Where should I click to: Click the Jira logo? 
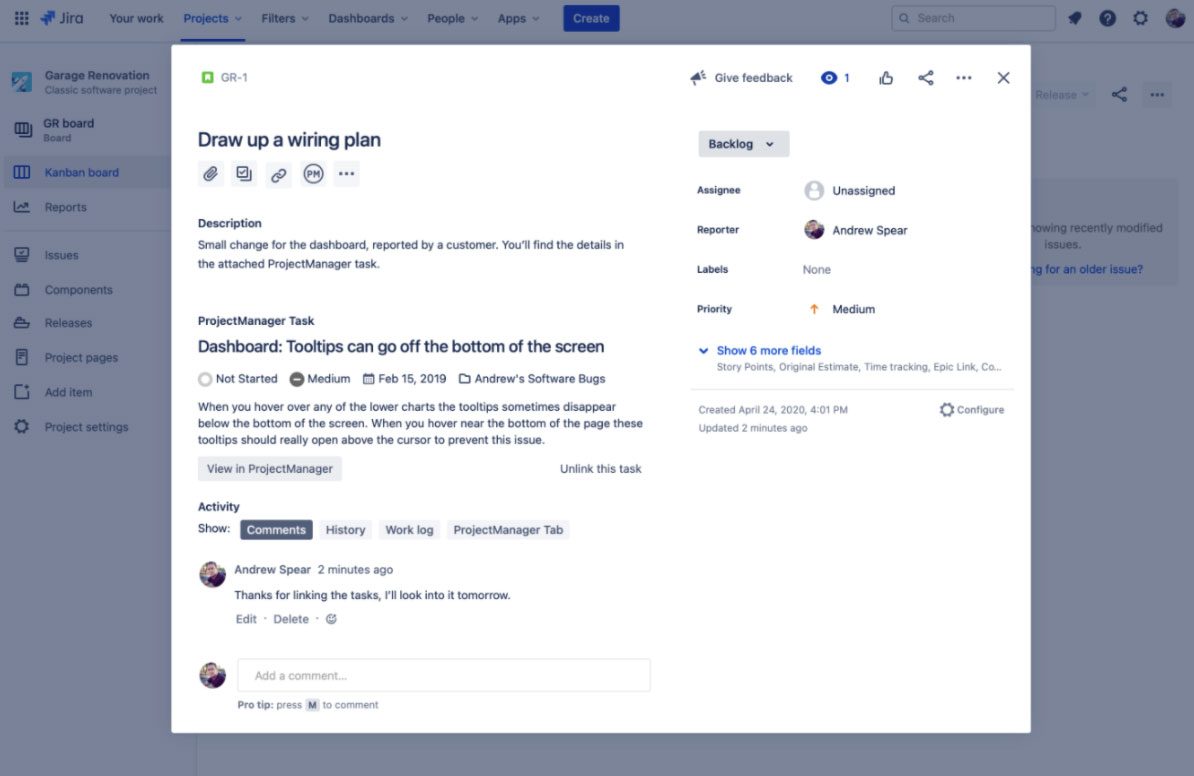click(62, 18)
